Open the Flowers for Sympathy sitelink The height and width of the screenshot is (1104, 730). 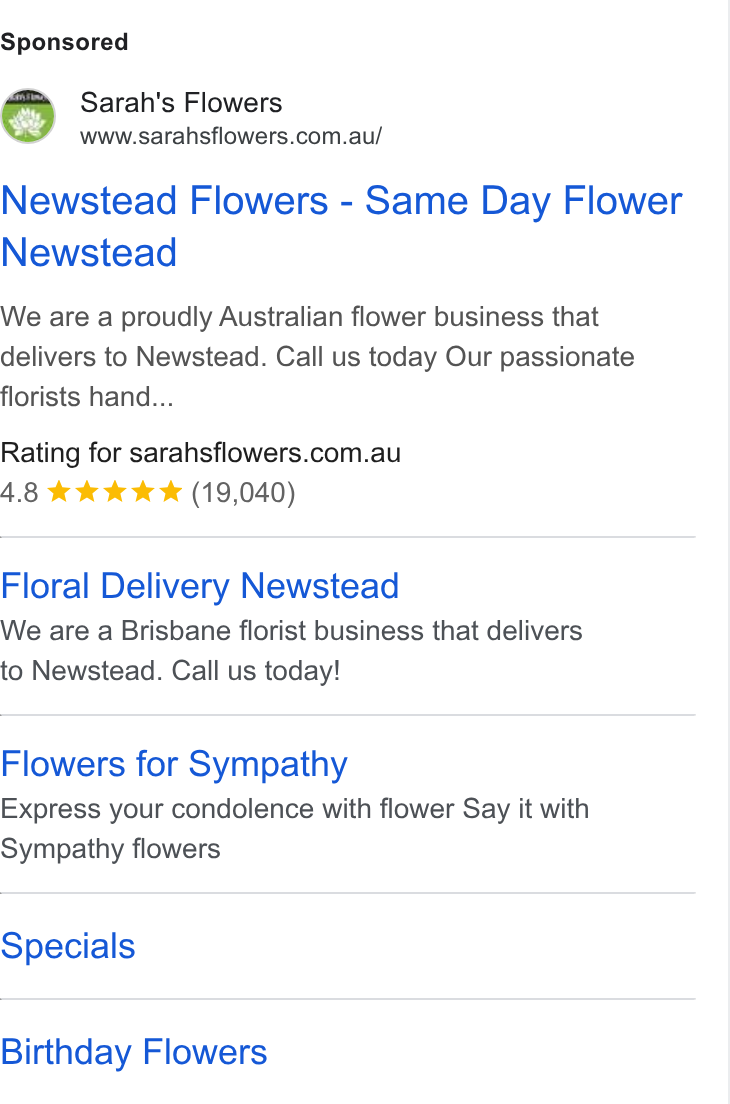tap(174, 764)
